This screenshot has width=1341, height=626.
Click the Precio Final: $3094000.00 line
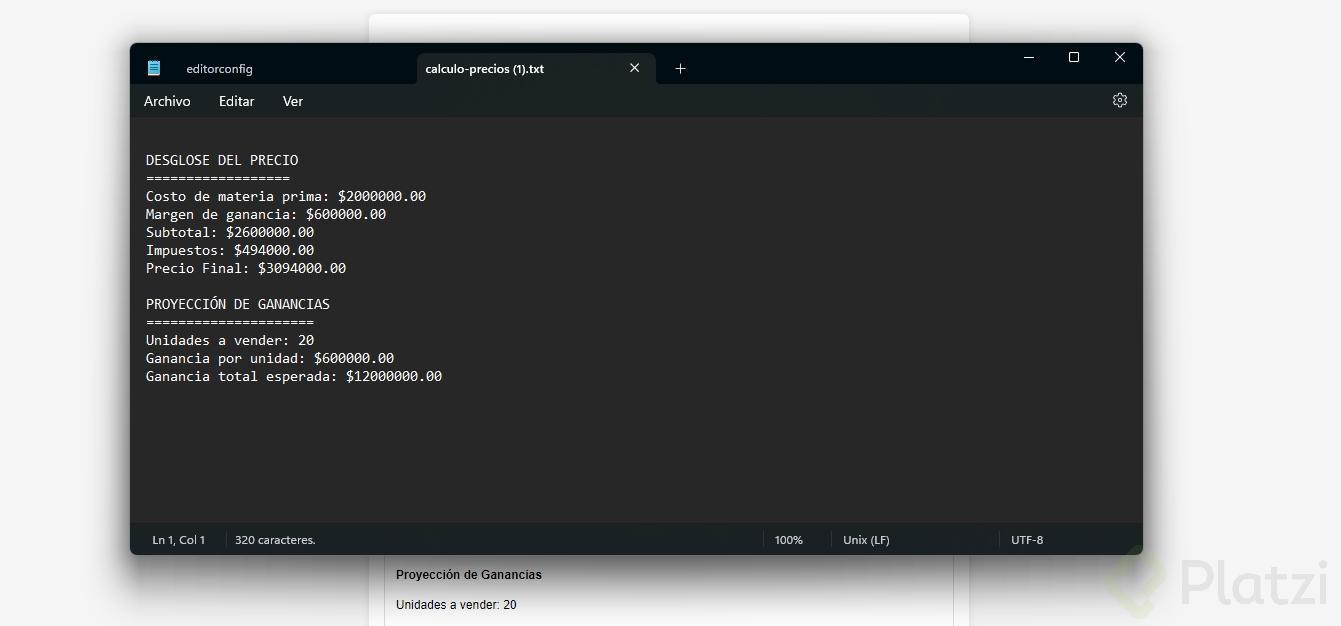(x=246, y=268)
